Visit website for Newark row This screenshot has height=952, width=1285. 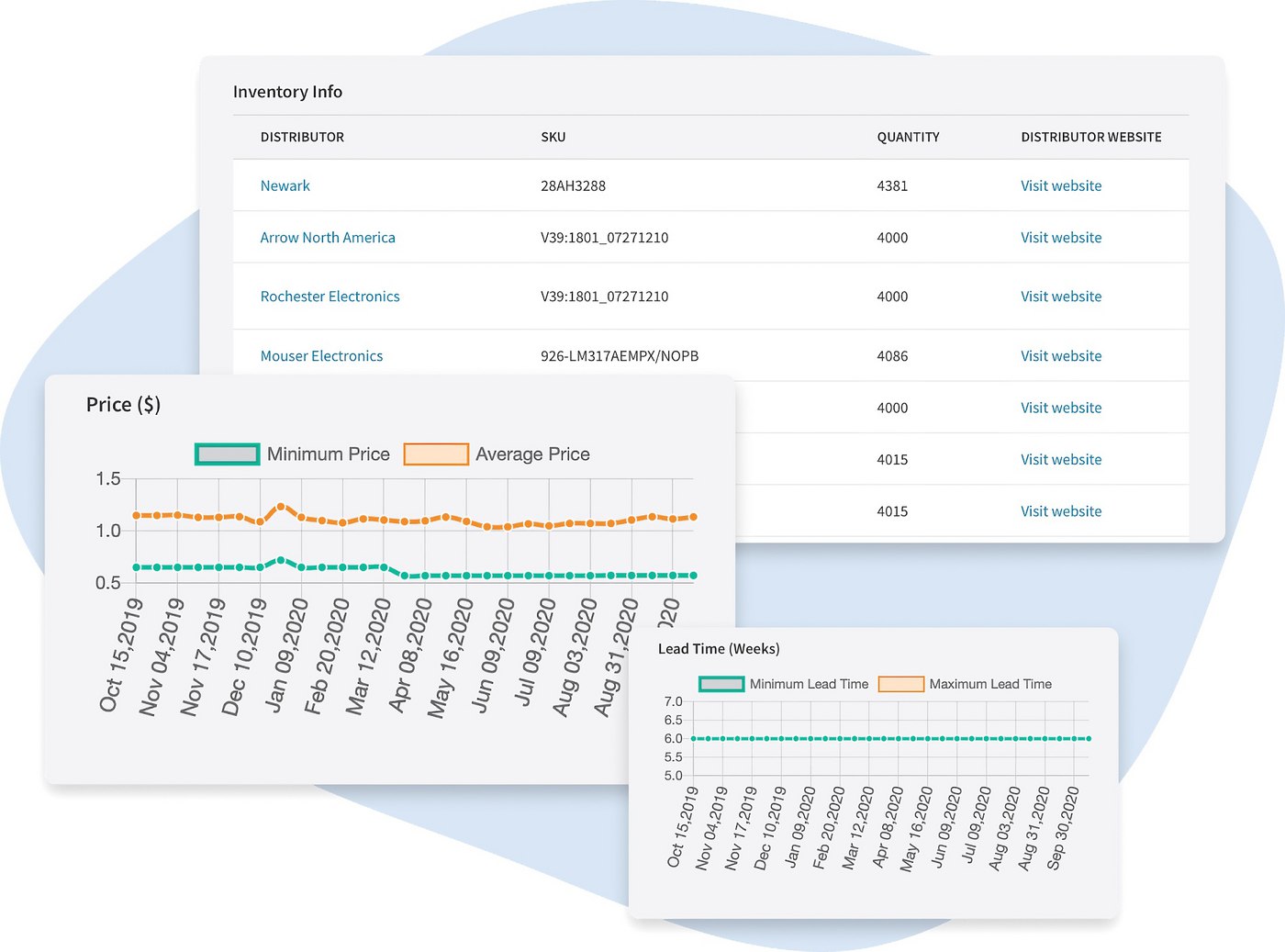point(1060,185)
